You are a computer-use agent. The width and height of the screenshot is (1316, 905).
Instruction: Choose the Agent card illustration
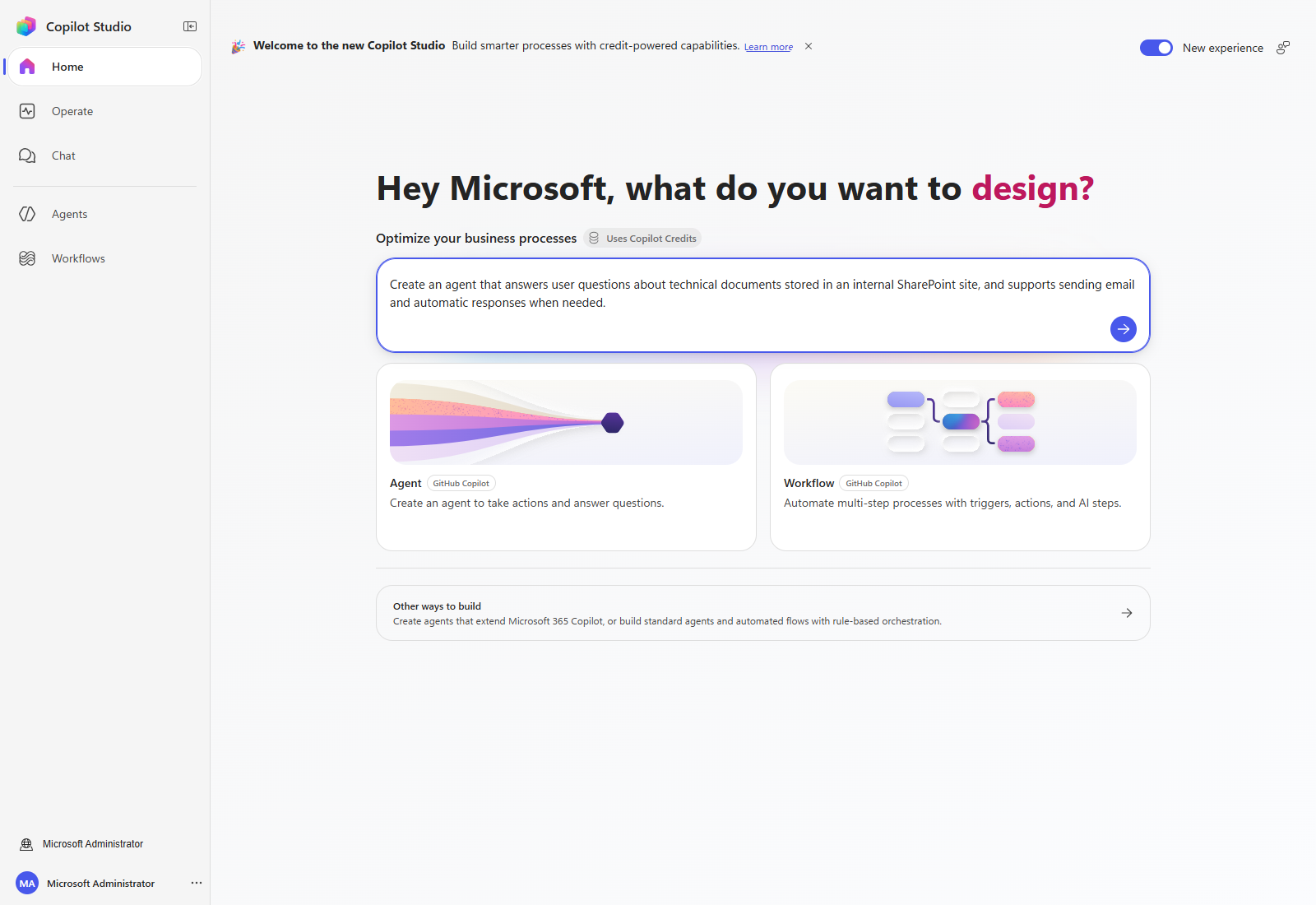pyautogui.click(x=566, y=422)
